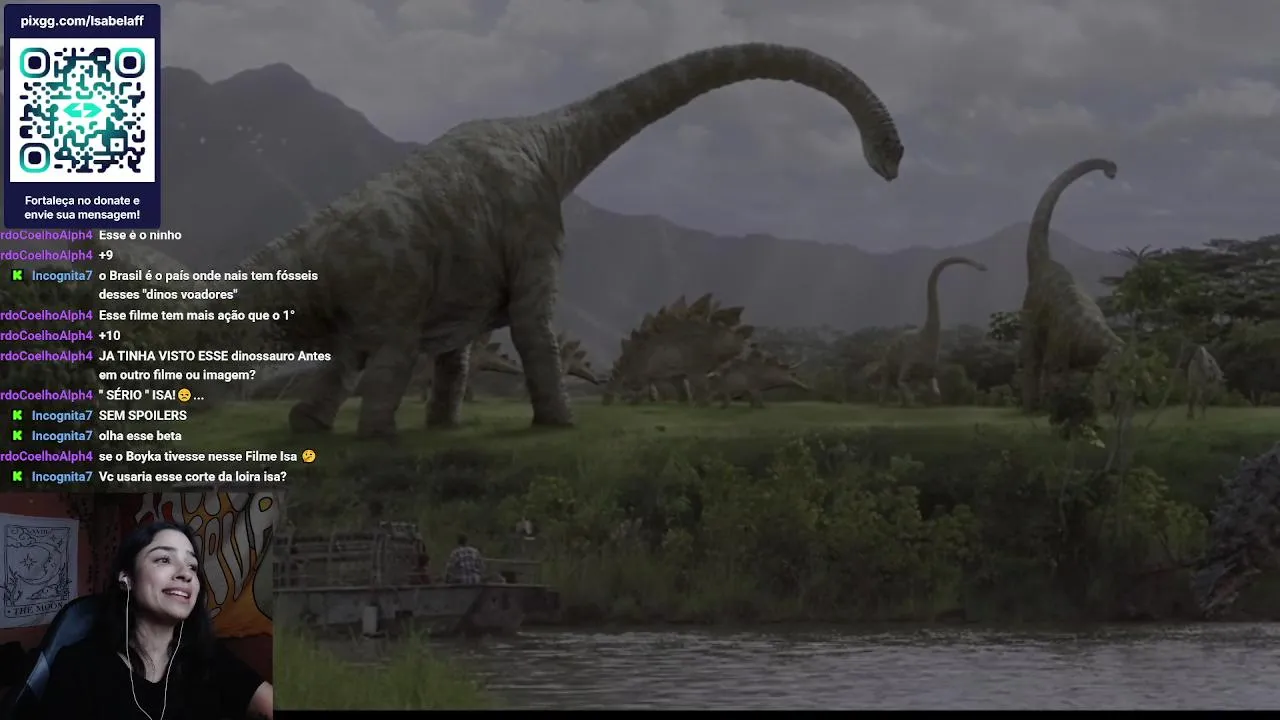1280x720 pixels.
Task: Open the pixgg.com/Isabelaff link text
Action: pos(82,21)
